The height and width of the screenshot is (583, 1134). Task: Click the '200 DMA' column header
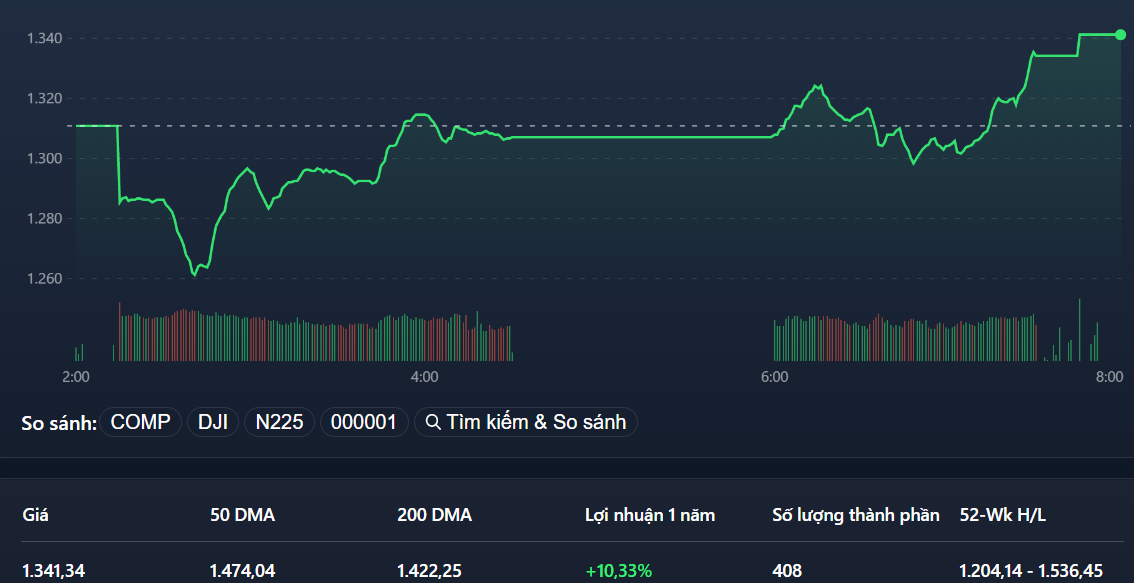(x=435, y=515)
